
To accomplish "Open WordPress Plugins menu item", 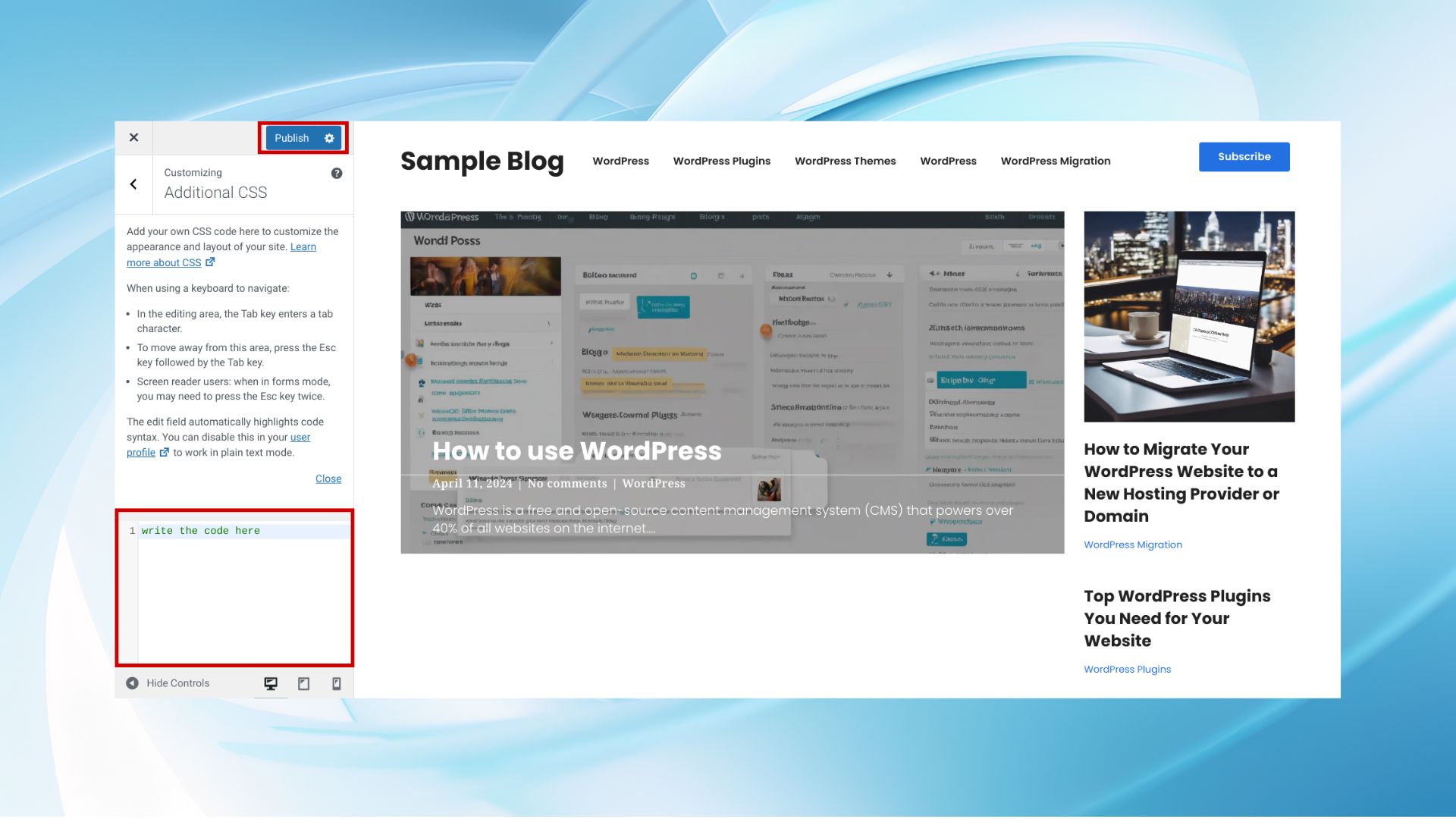I will (x=721, y=161).
